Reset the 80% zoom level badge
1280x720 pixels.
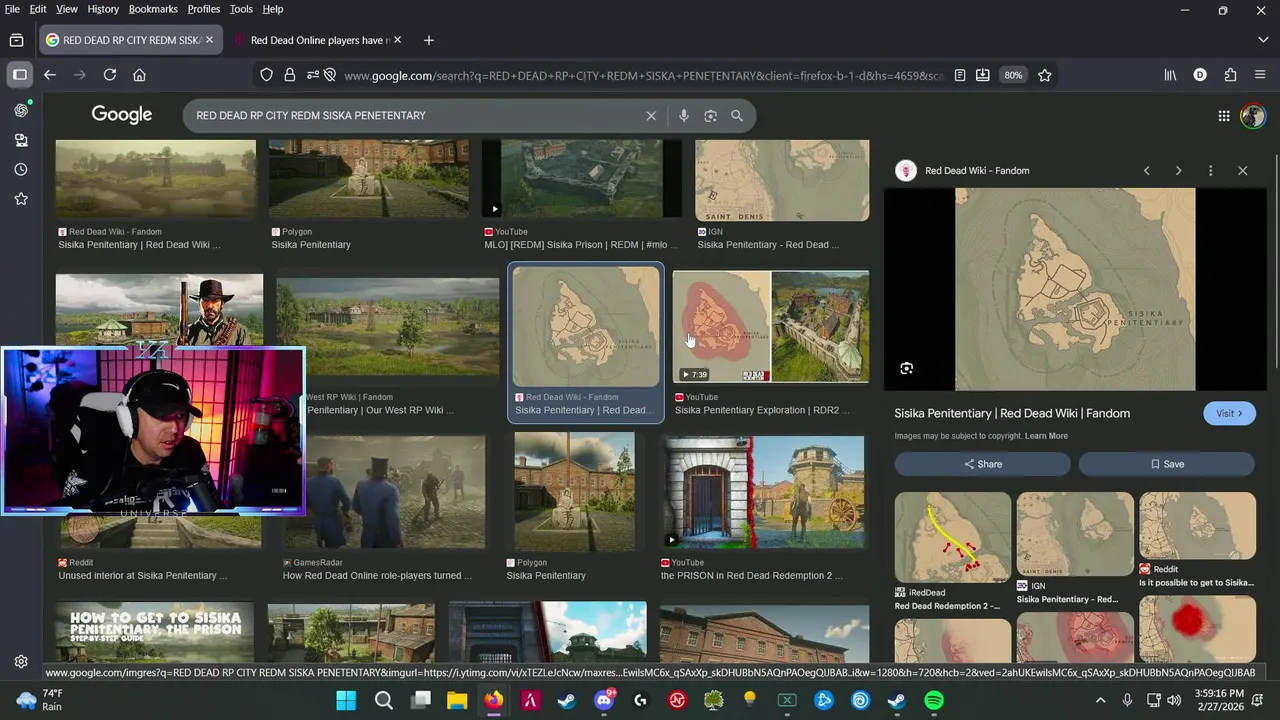(x=1013, y=75)
